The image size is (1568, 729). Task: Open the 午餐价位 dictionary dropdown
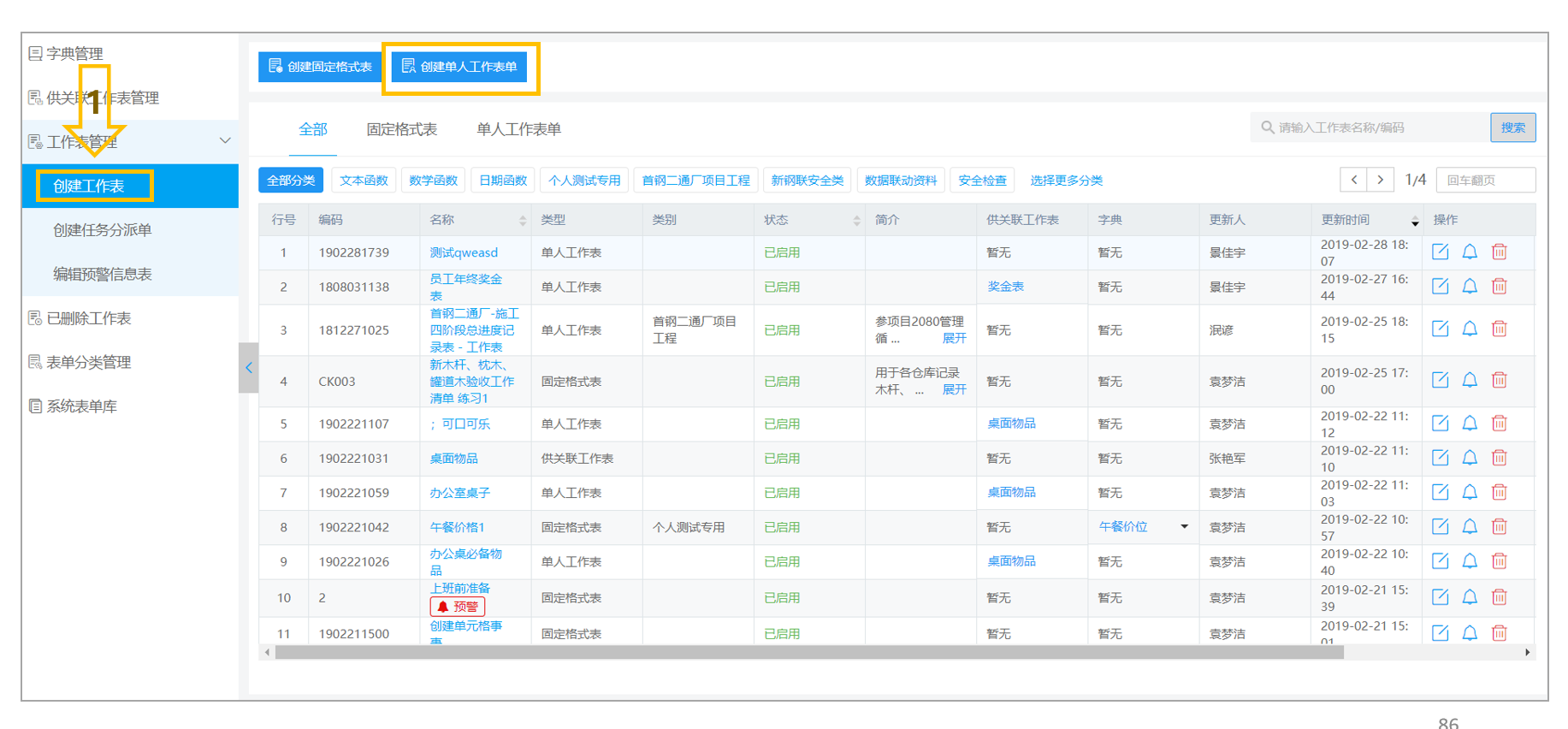[x=1185, y=526]
